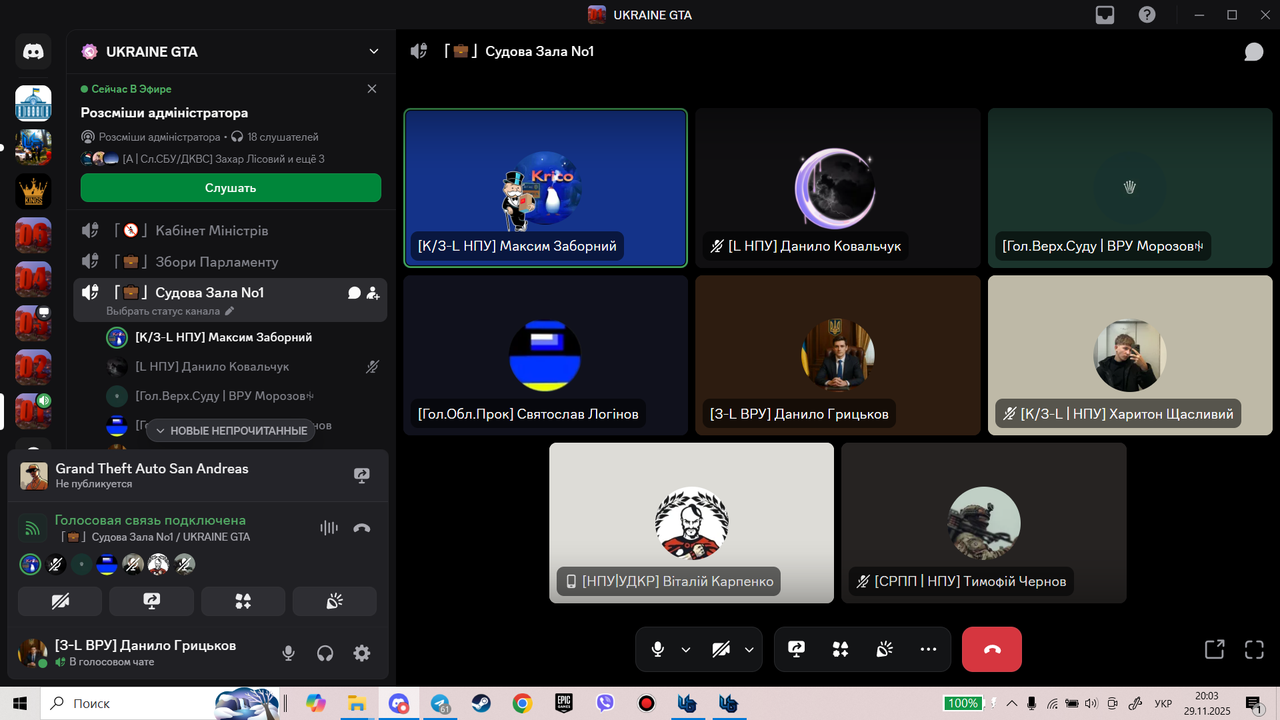The height and width of the screenshot is (720, 1280).
Task: Toggle headphones deafen in user panel
Action: click(325, 653)
